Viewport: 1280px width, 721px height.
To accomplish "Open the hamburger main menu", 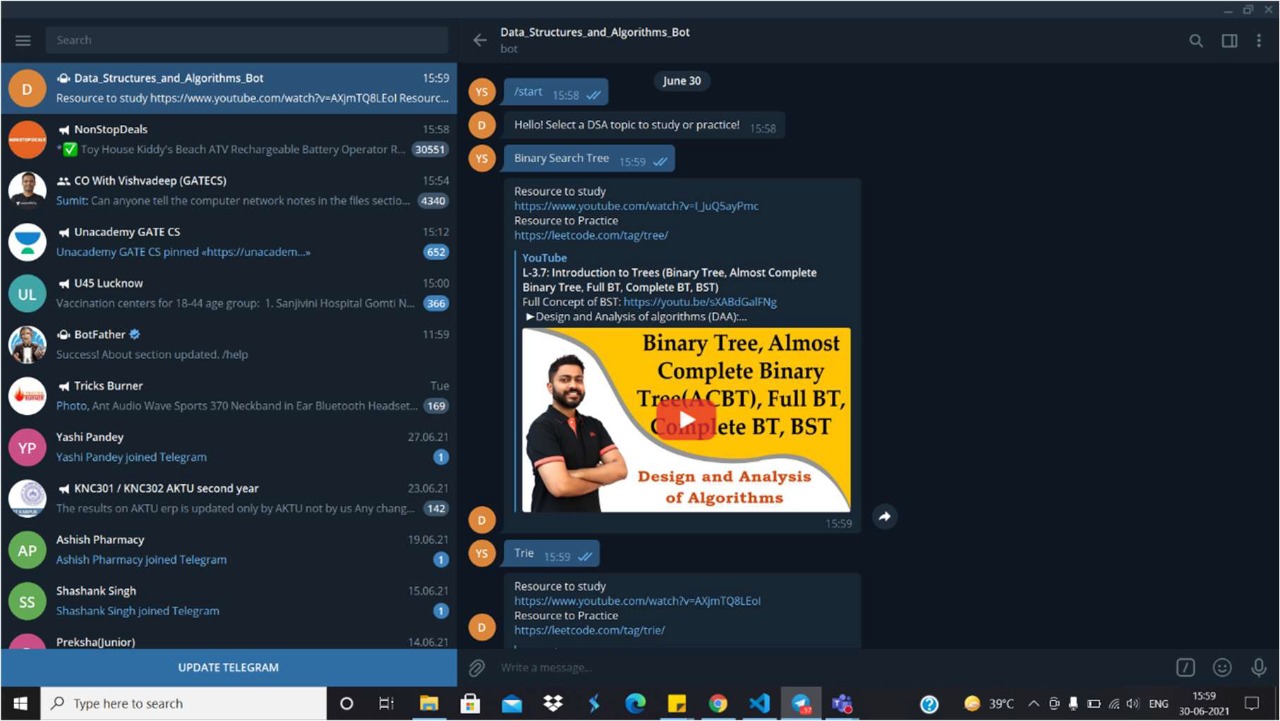I will (x=23, y=40).
